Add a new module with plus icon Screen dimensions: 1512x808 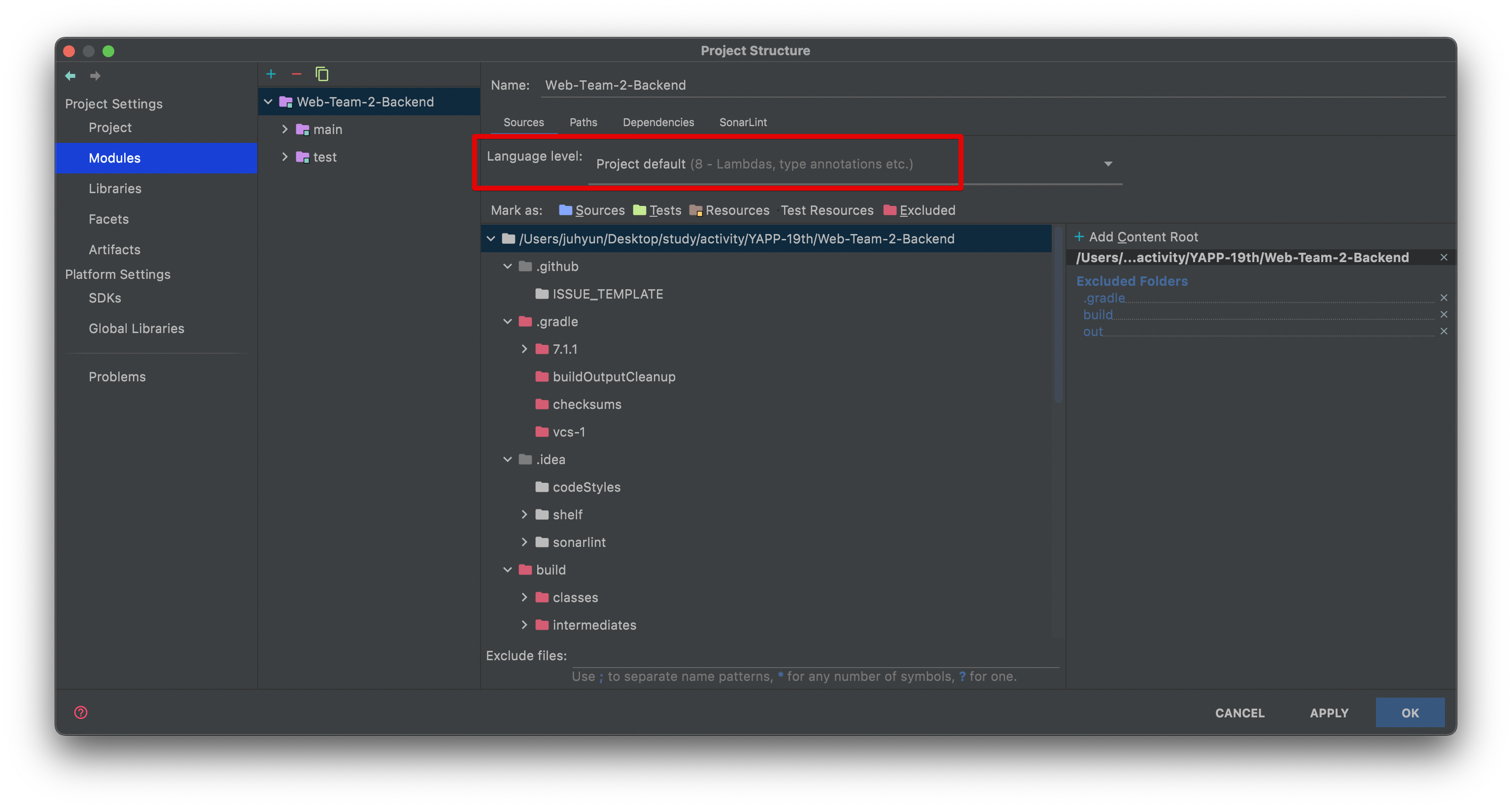271,74
